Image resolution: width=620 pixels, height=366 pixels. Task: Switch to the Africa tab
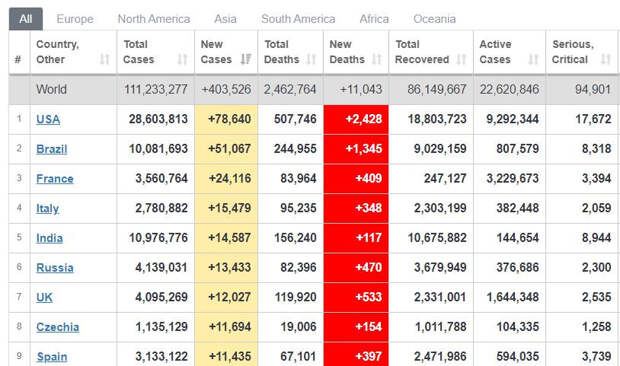pos(374,19)
